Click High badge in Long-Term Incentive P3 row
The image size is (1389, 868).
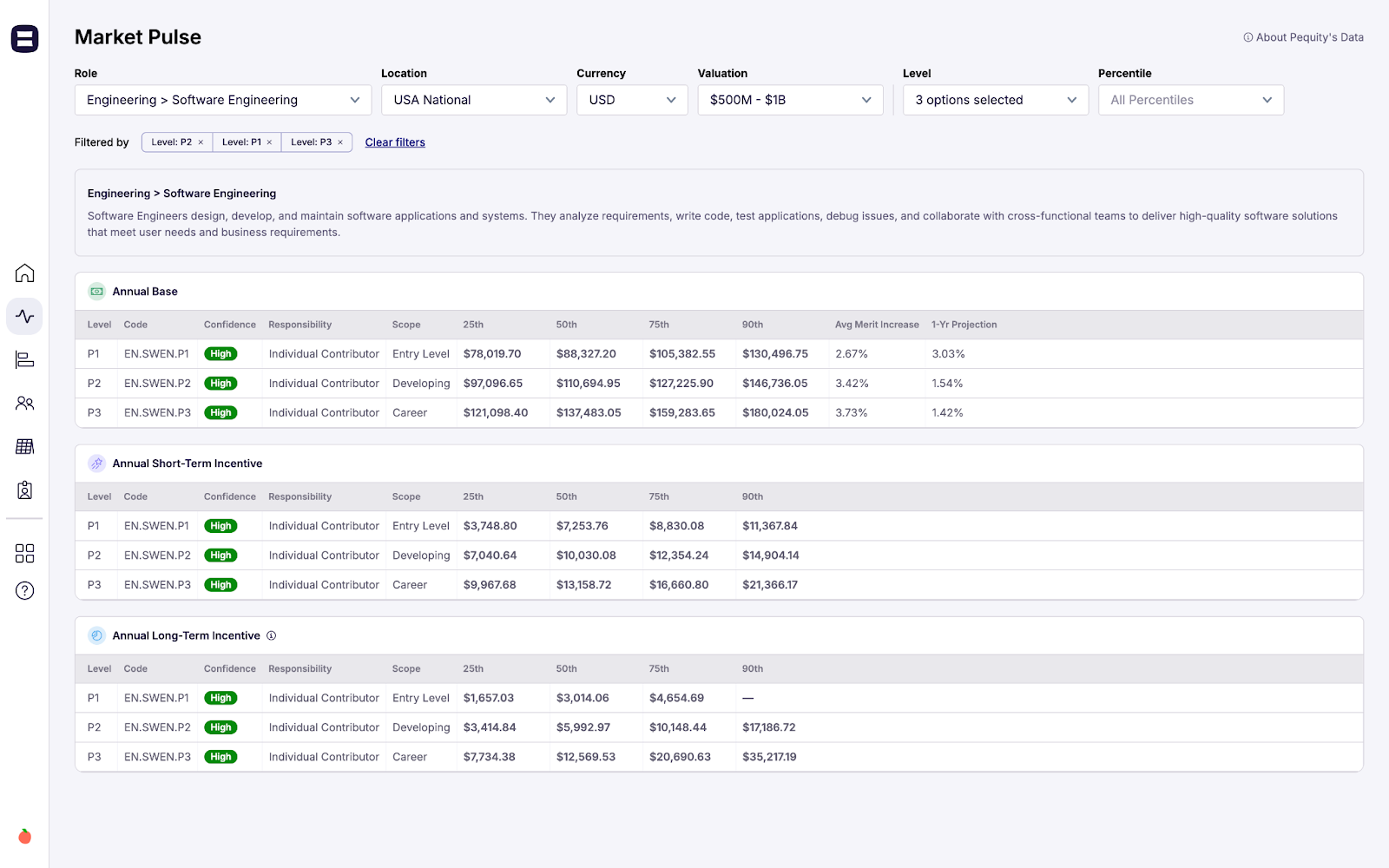[x=221, y=757]
